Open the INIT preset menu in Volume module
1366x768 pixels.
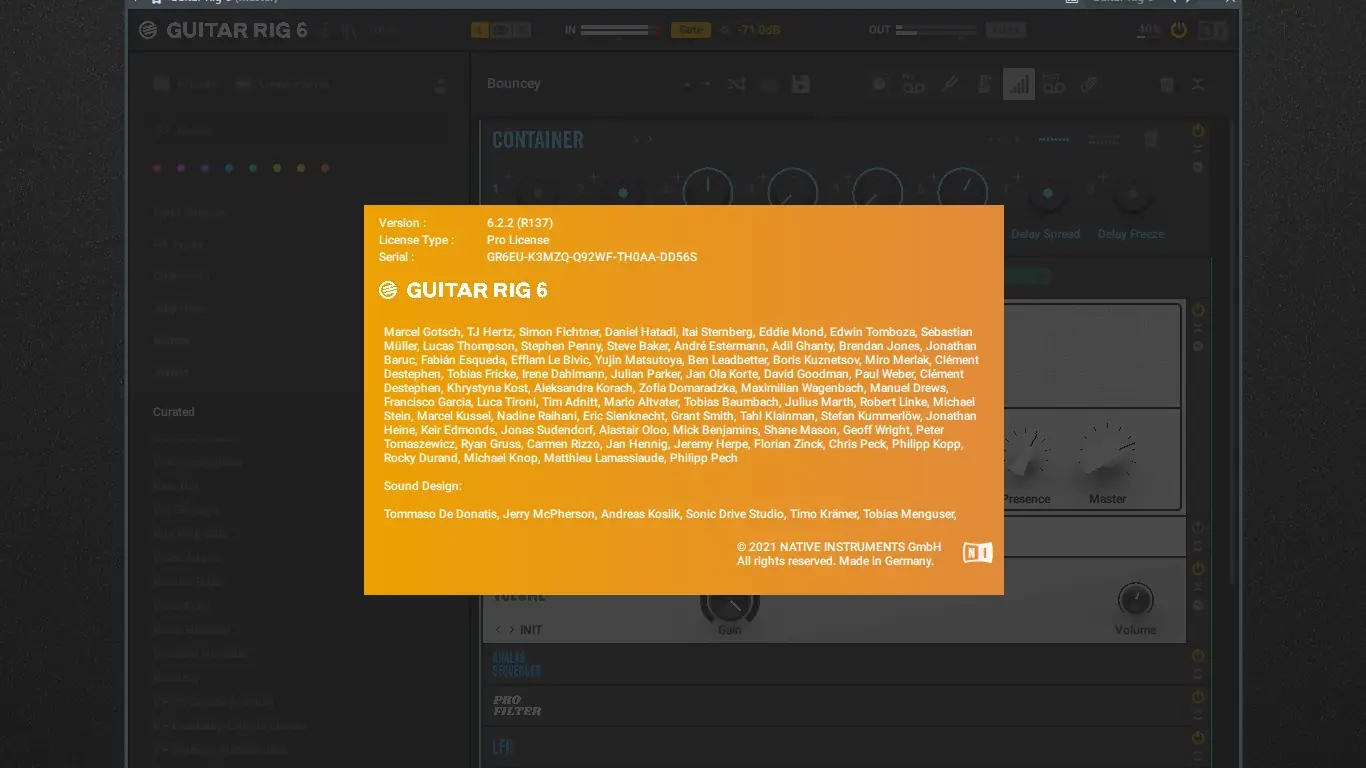tap(531, 630)
